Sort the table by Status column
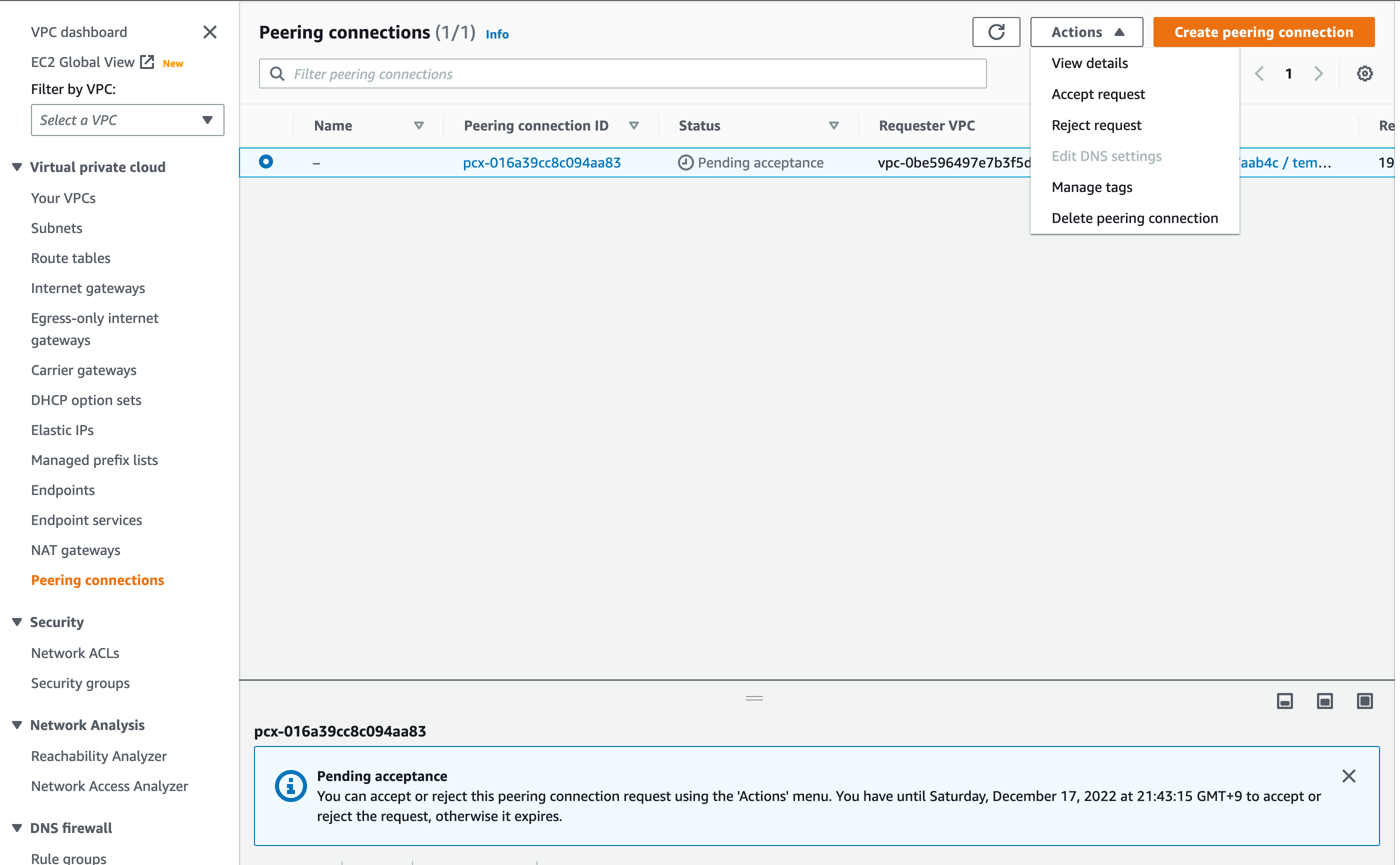This screenshot has width=1400, height=865. coord(833,125)
